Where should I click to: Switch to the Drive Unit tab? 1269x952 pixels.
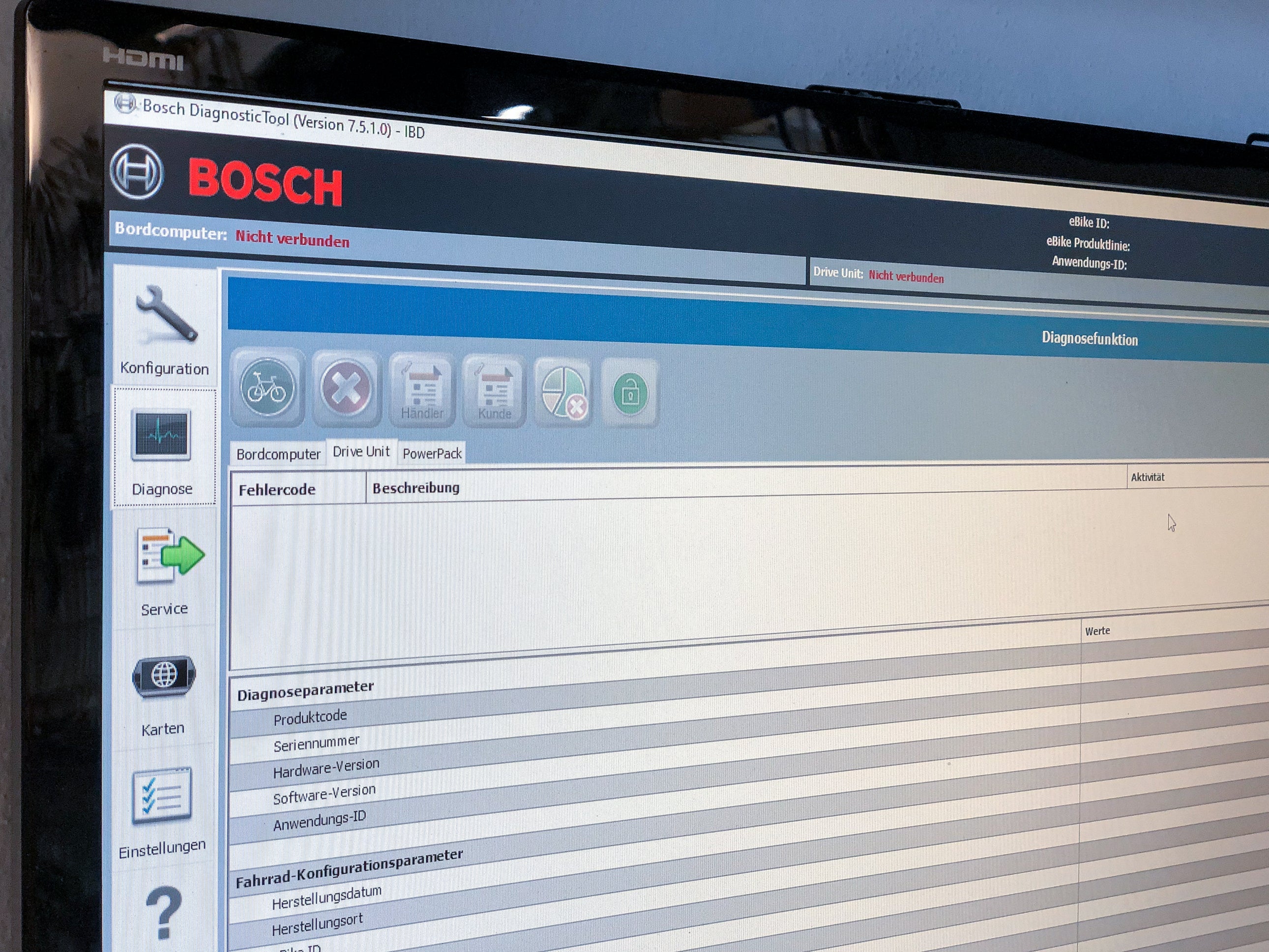pyautogui.click(x=361, y=451)
